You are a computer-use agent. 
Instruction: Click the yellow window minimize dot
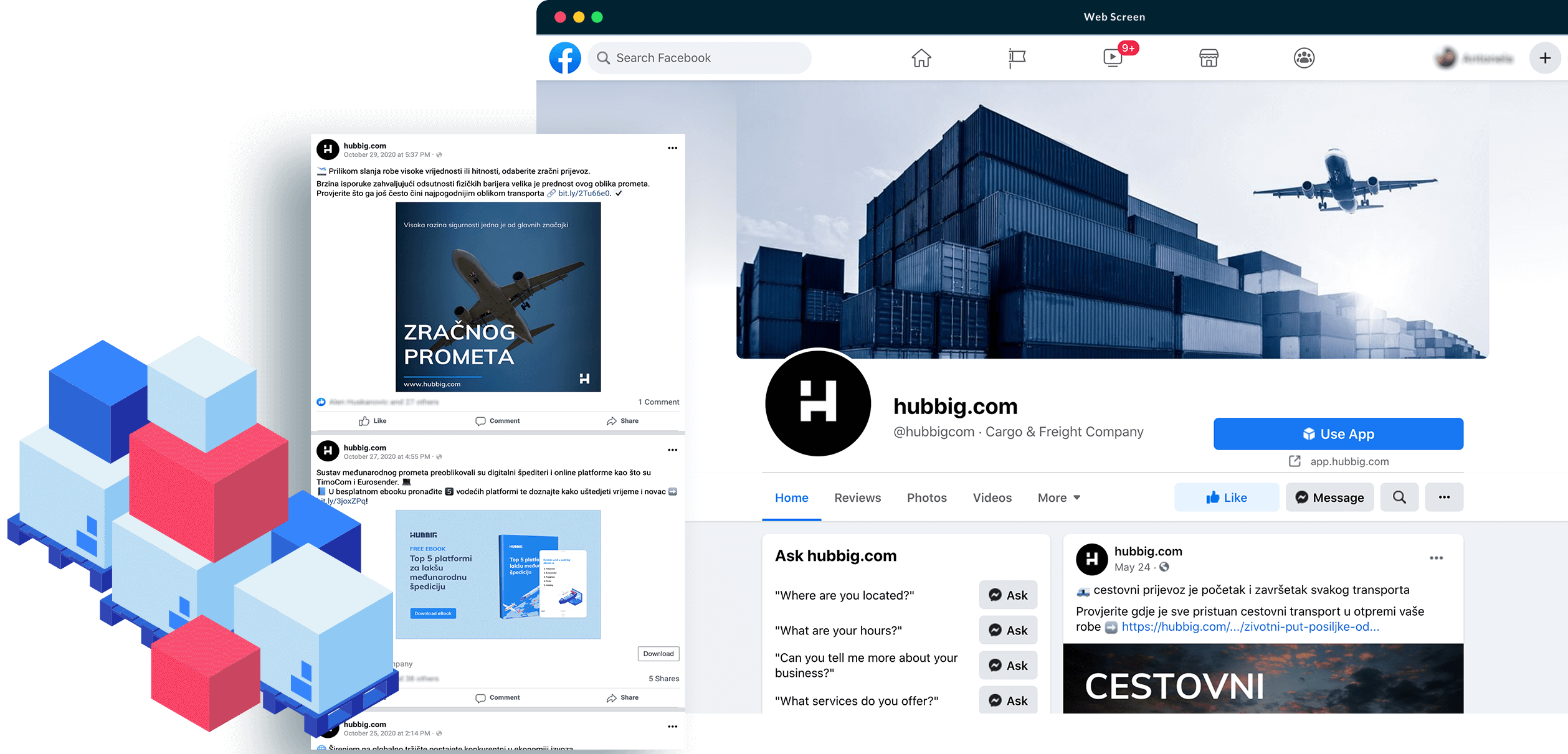[579, 17]
